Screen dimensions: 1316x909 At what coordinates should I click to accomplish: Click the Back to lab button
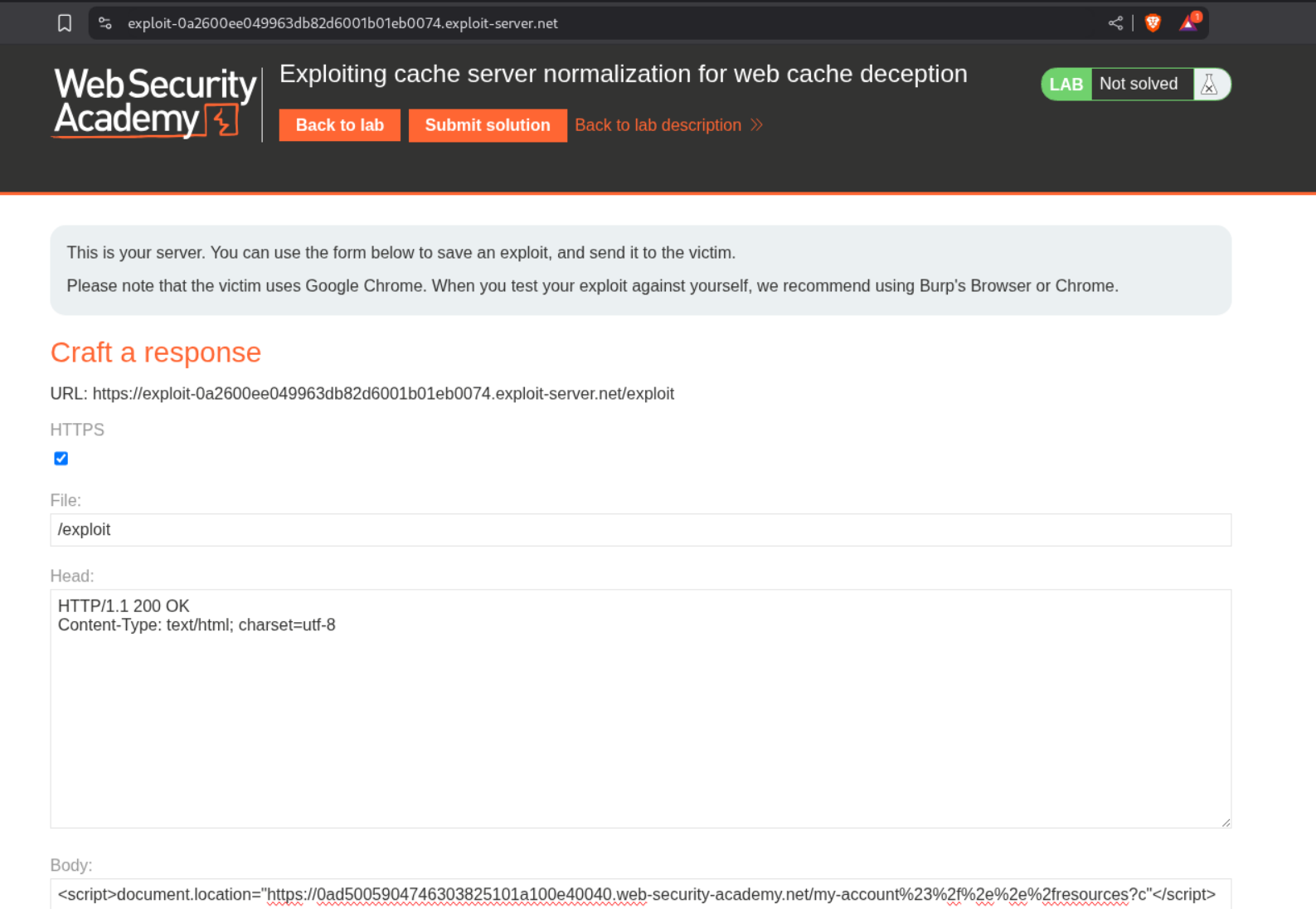(x=339, y=125)
